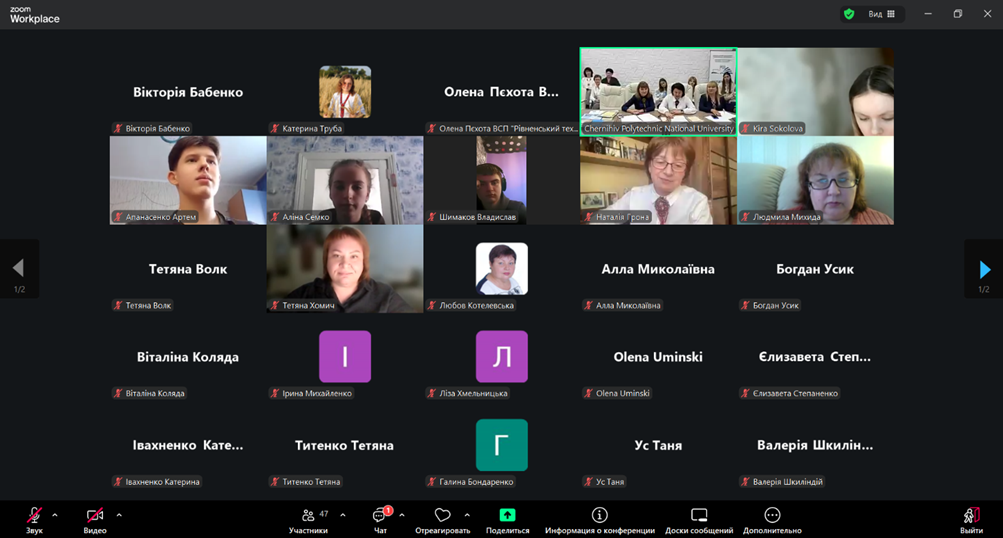The height and width of the screenshot is (538, 1003).
Task: Unmute microphone with the Звук button
Action: 34,516
